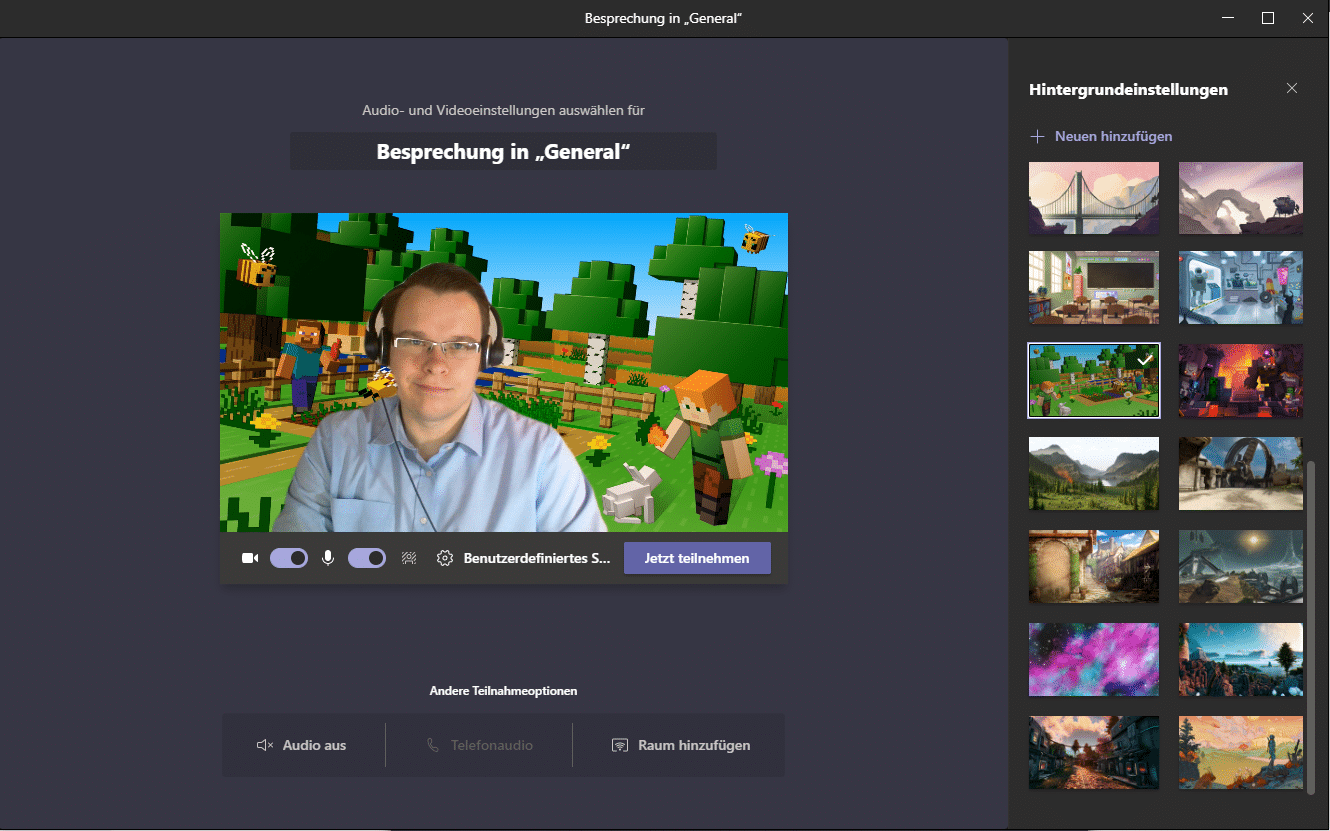Close the Teams meeting window
Image resolution: width=1330 pixels, height=831 pixels.
tap(1308, 18)
